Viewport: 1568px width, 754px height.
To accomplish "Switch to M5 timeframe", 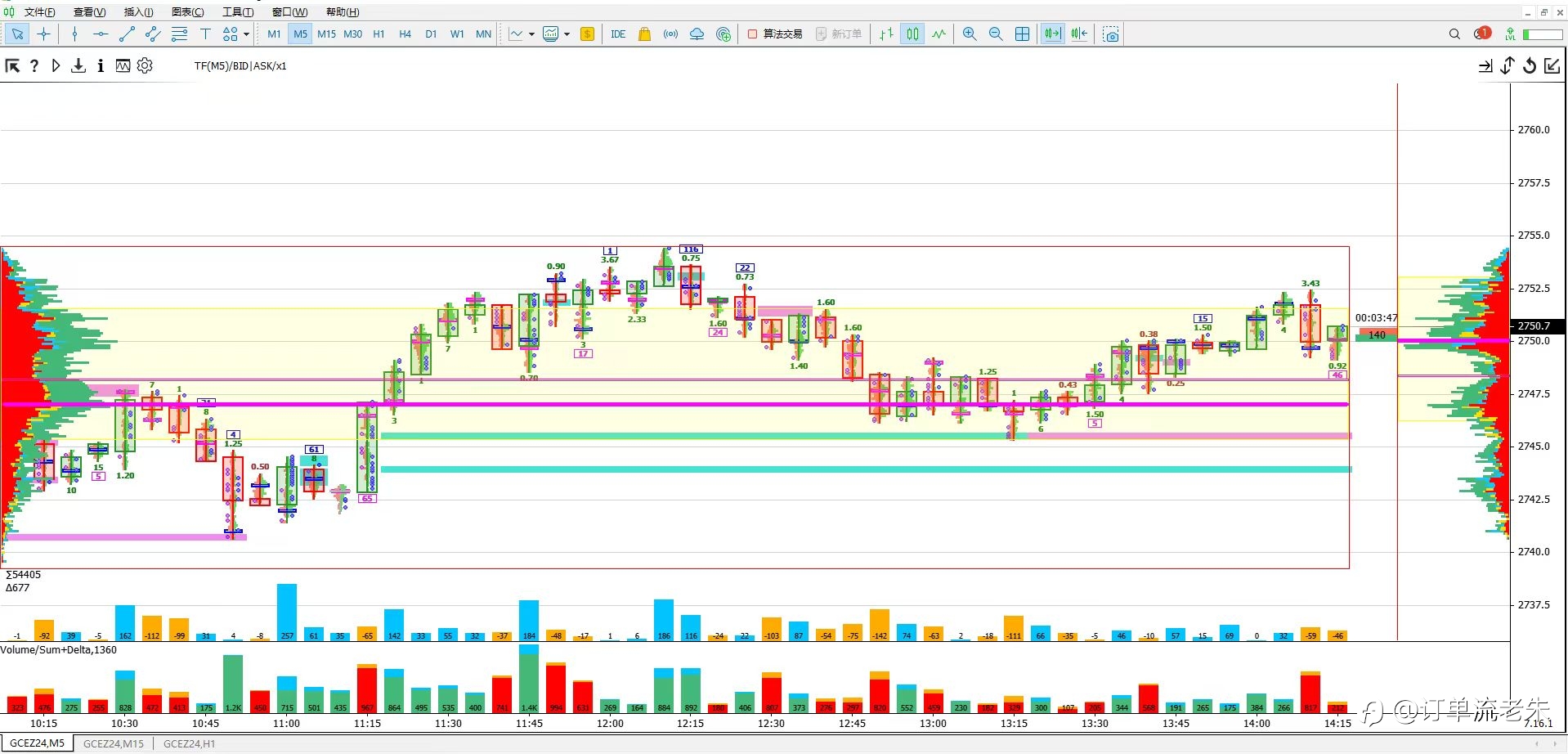I will pyautogui.click(x=300, y=34).
